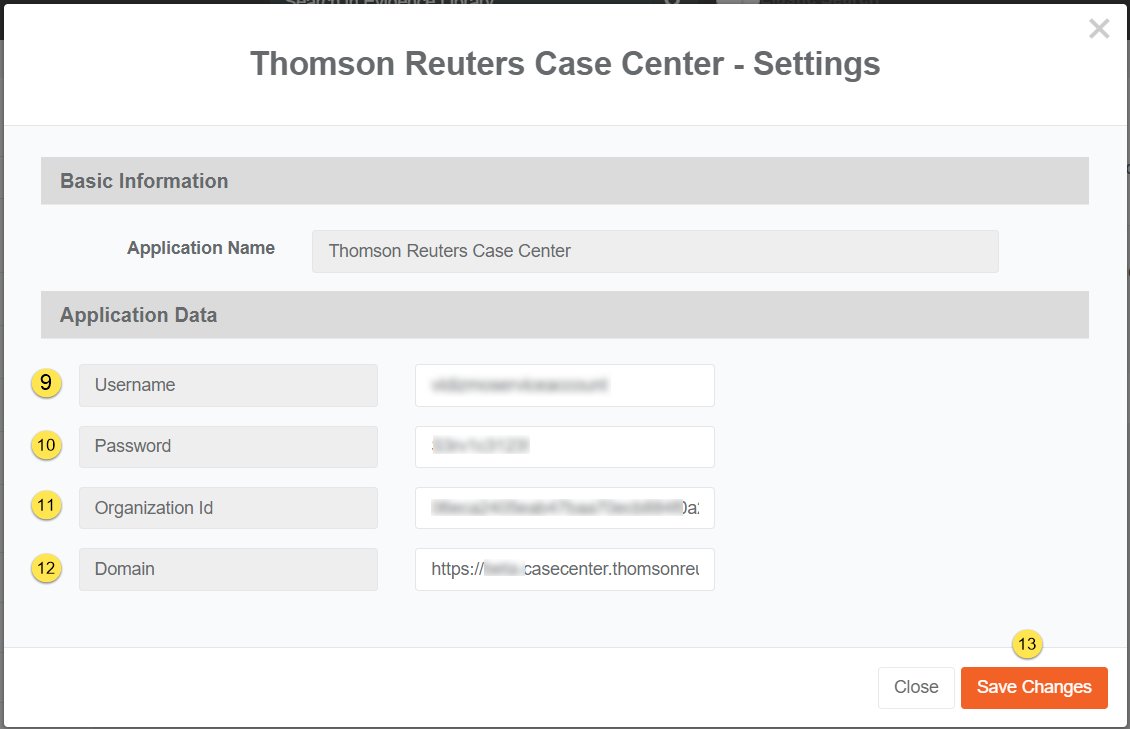
Task: Click the Application Name text field
Action: (655, 251)
